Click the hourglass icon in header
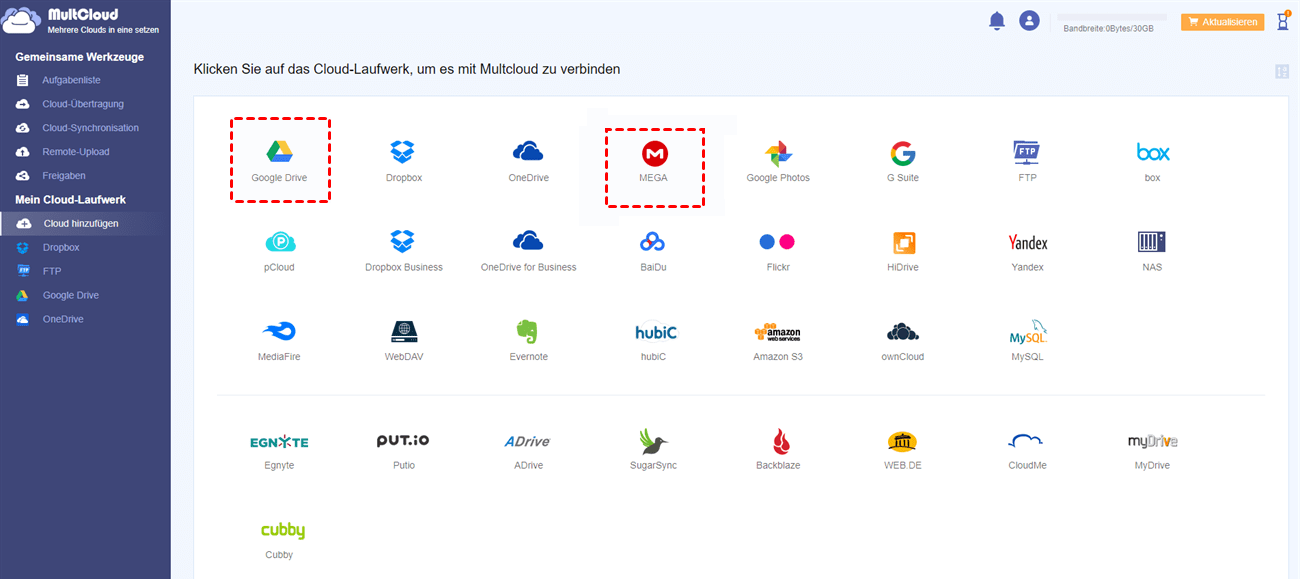The width and height of the screenshot is (1300, 579). (x=1283, y=21)
